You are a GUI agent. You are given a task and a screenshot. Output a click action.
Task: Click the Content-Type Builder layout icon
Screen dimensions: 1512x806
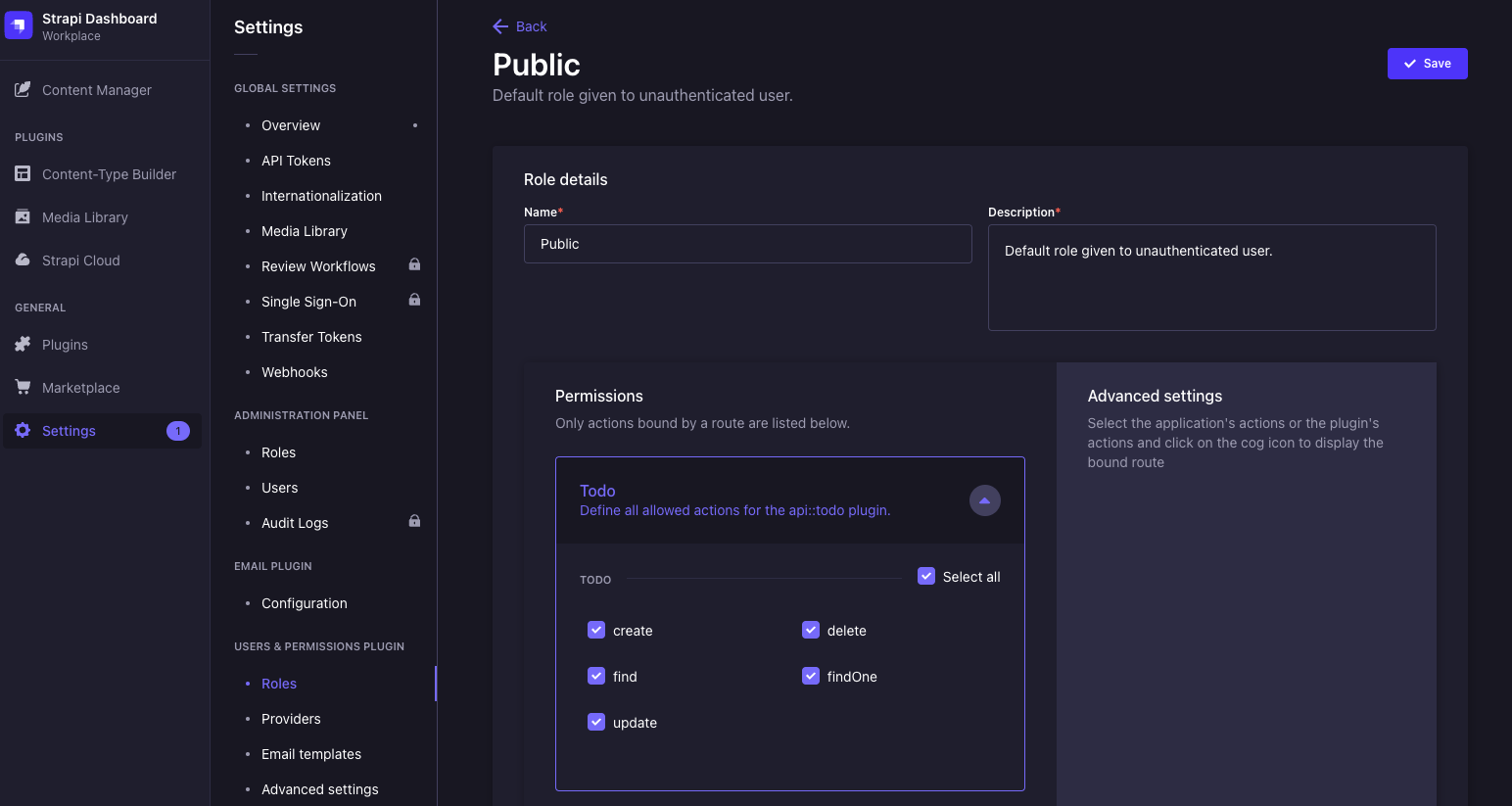pyautogui.click(x=23, y=173)
